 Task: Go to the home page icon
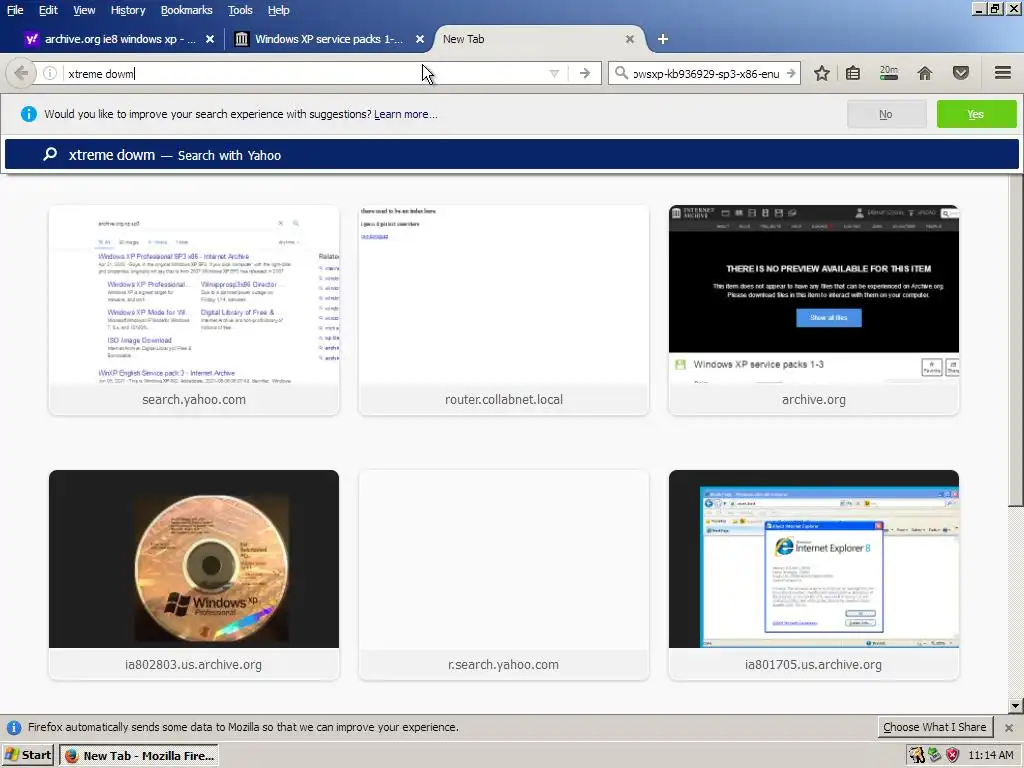925,73
